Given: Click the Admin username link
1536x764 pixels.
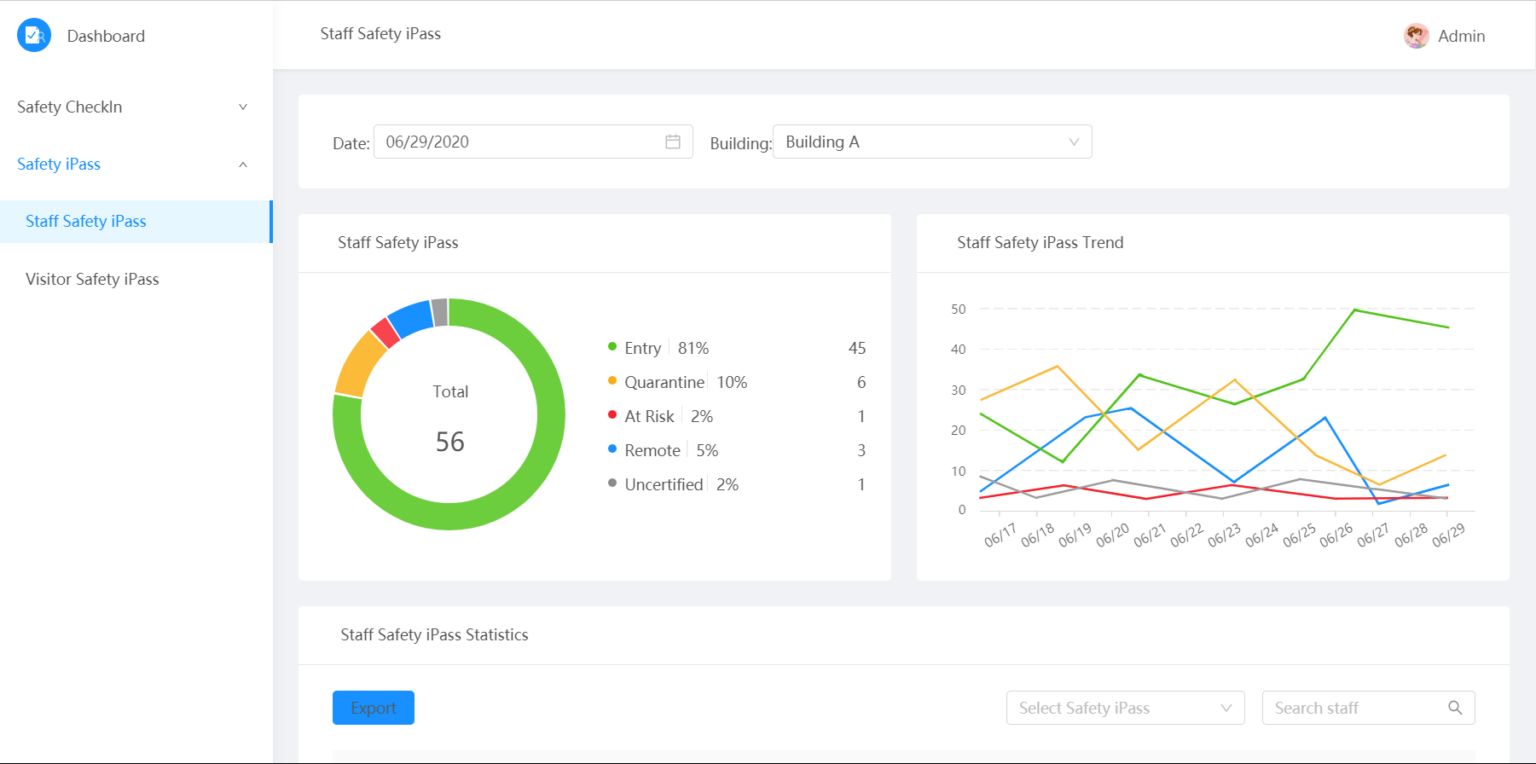Looking at the screenshot, I should 1461,36.
